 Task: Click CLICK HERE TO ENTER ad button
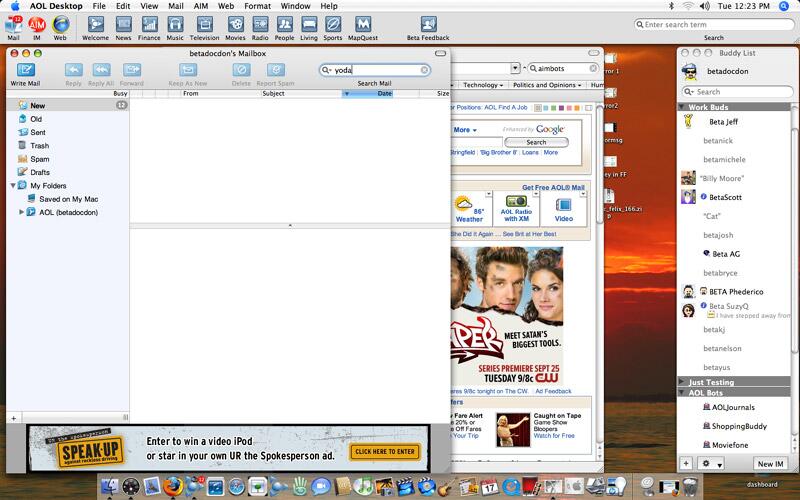click(x=385, y=452)
